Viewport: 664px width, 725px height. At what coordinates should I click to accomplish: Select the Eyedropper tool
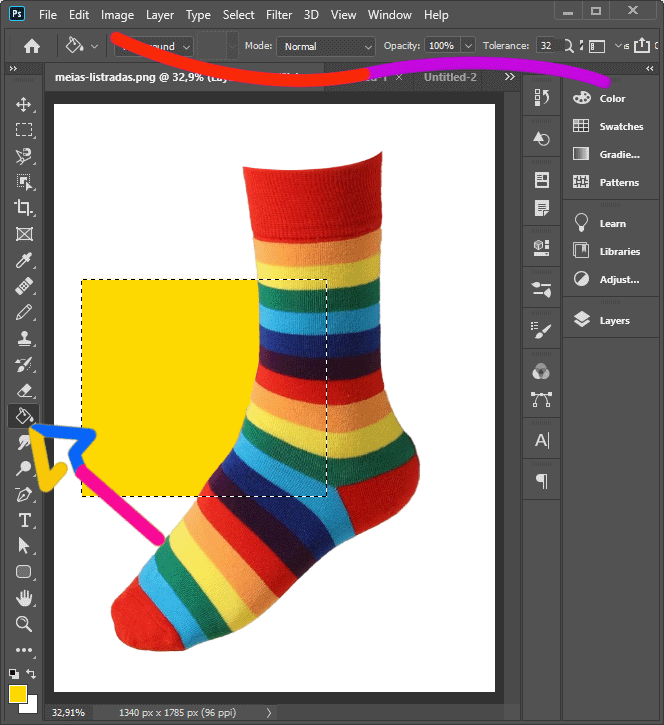point(24,260)
